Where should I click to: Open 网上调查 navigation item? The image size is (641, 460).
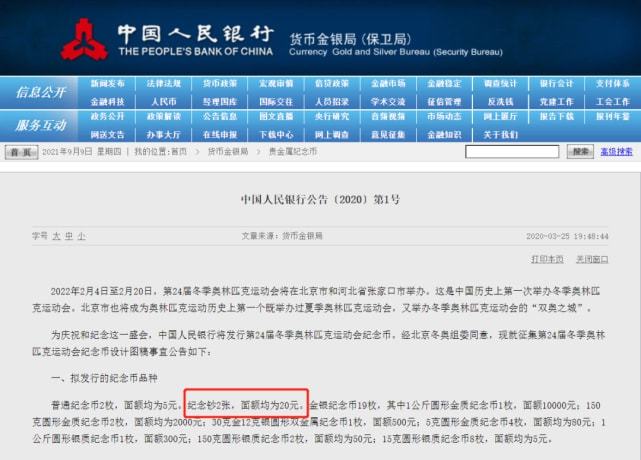(332, 135)
